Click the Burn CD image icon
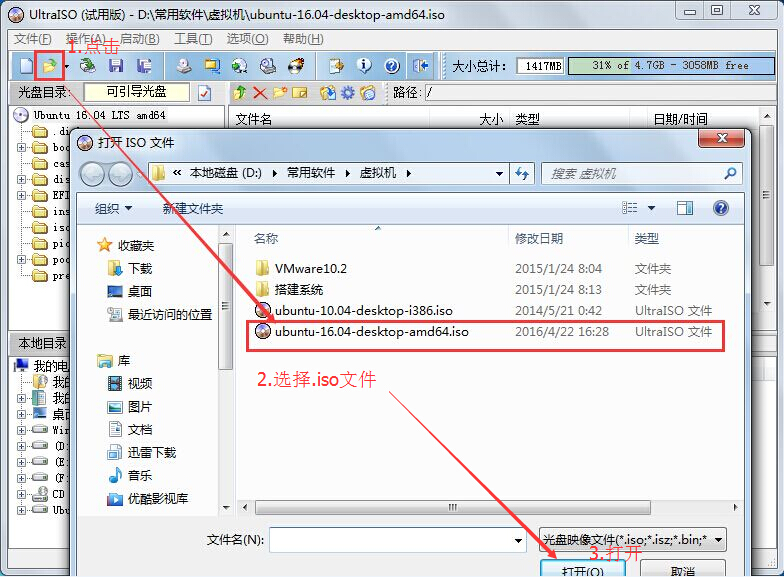 click(x=296, y=66)
